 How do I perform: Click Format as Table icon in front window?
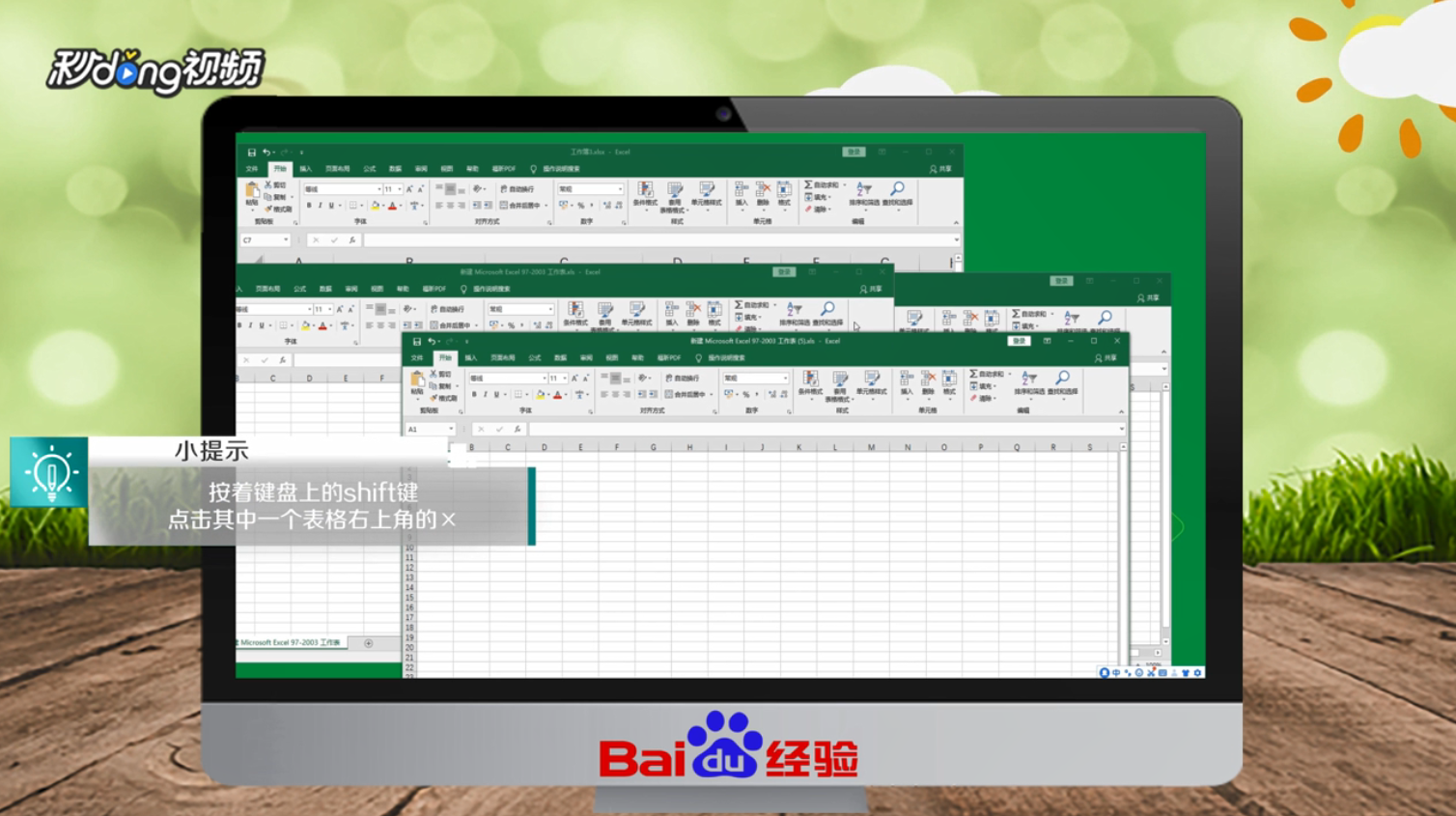click(840, 385)
